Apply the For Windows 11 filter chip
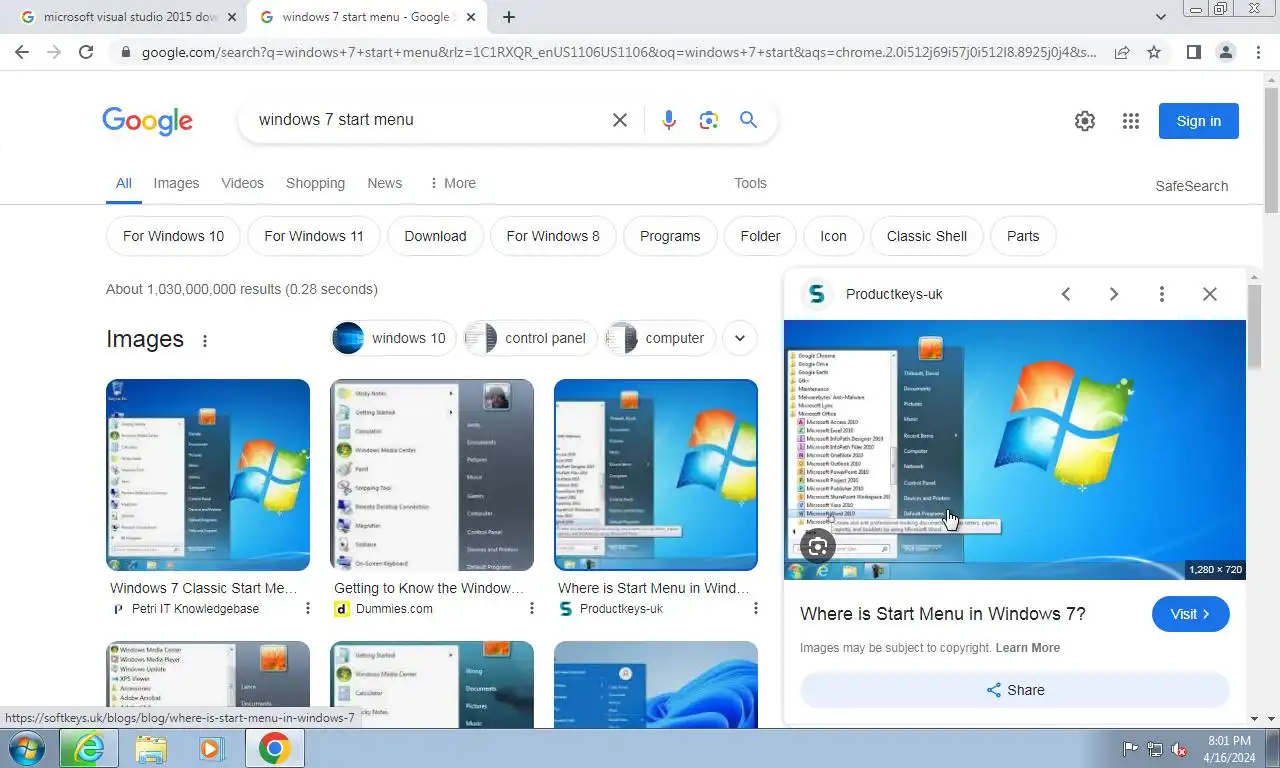This screenshot has width=1280, height=768. [x=314, y=236]
